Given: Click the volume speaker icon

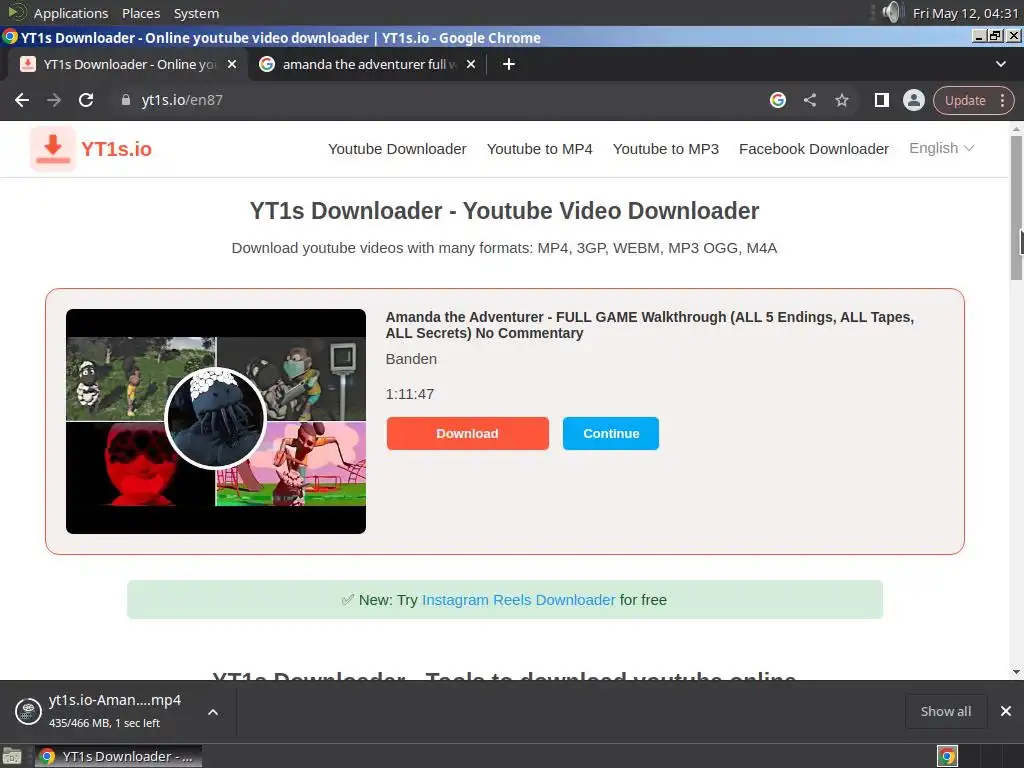Looking at the screenshot, I should 891,12.
